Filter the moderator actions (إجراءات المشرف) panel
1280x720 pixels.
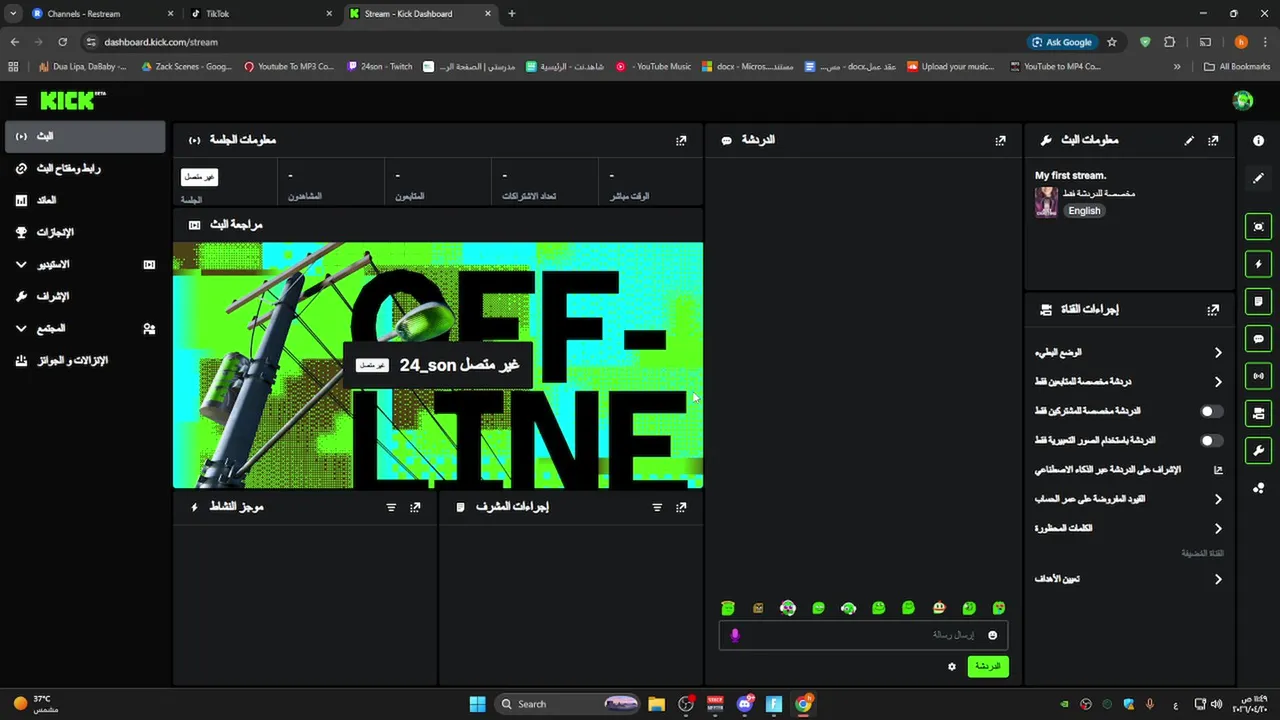click(x=657, y=508)
